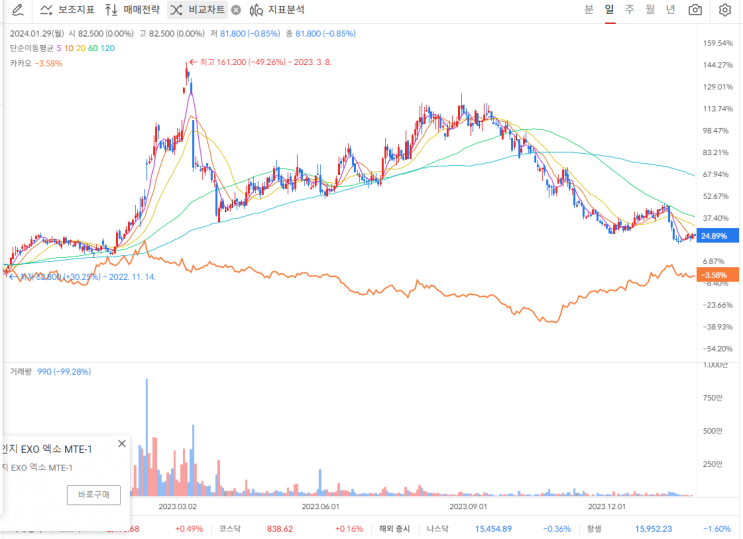Select the 10-day moving average value
Viewport: 743px width, 539px height.
click(x=69, y=48)
